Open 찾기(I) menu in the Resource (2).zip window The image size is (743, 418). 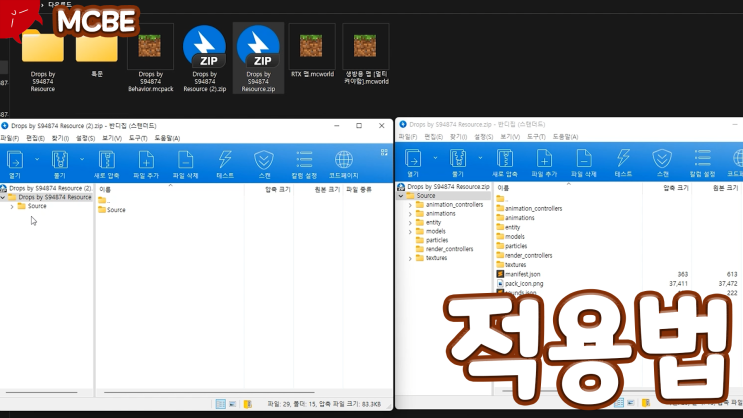[x=60, y=138]
